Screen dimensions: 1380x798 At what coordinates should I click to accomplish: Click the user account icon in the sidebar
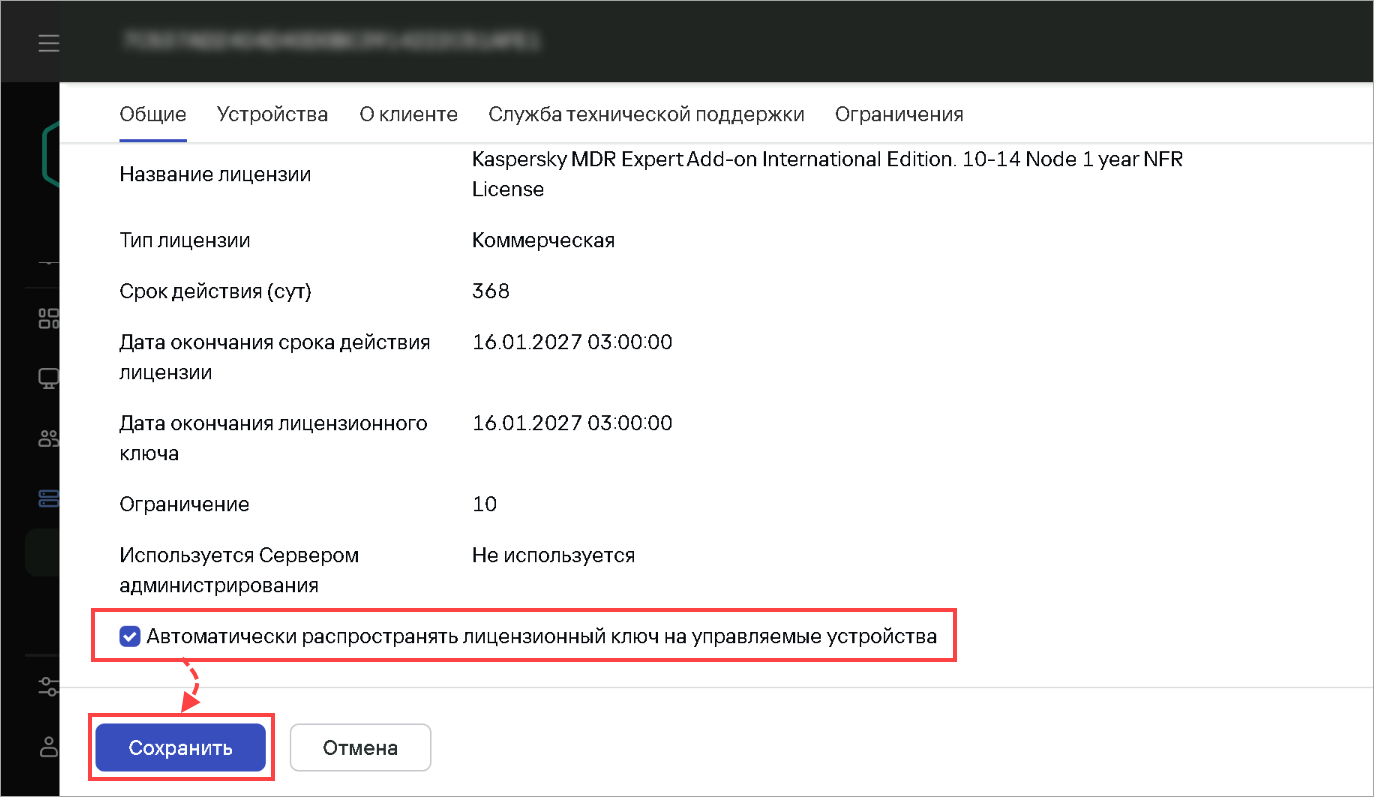coord(48,745)
